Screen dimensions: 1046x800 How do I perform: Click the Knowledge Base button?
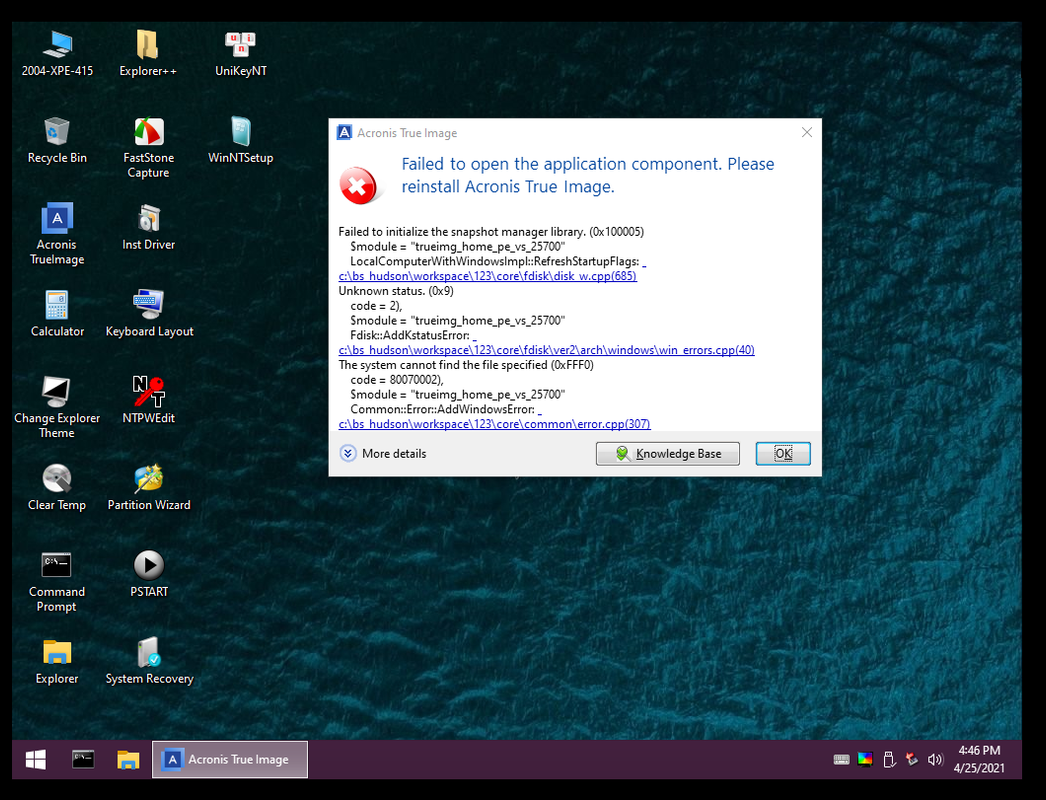[668, 454]
